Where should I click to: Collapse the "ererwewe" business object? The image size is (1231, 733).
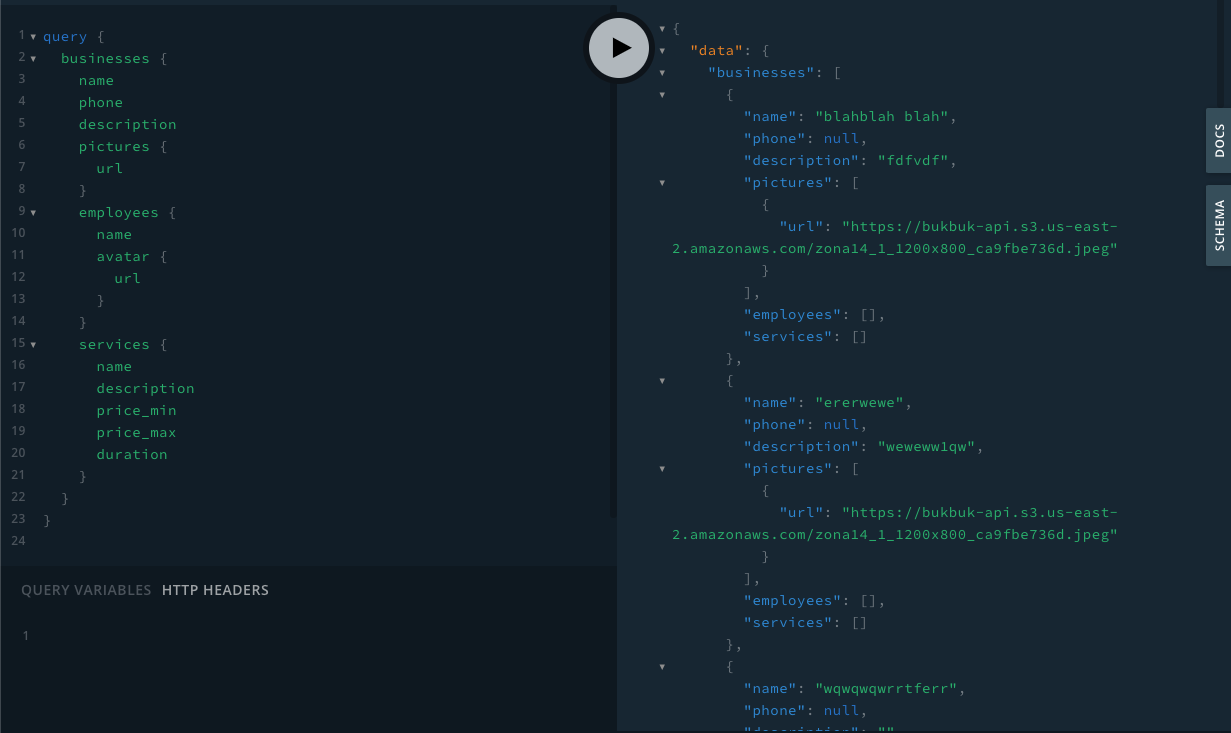[662, 380]
